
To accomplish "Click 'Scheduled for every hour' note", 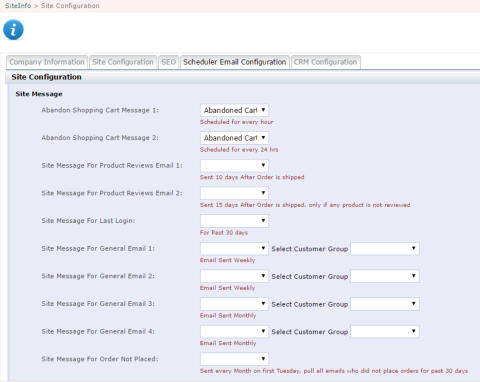I will pos(237,122).
